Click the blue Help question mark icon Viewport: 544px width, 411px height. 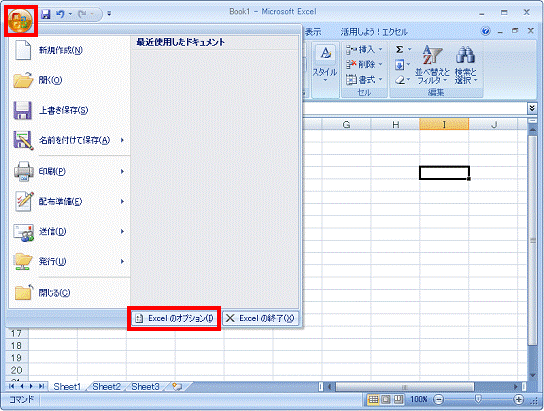click(x=486, y=31)
